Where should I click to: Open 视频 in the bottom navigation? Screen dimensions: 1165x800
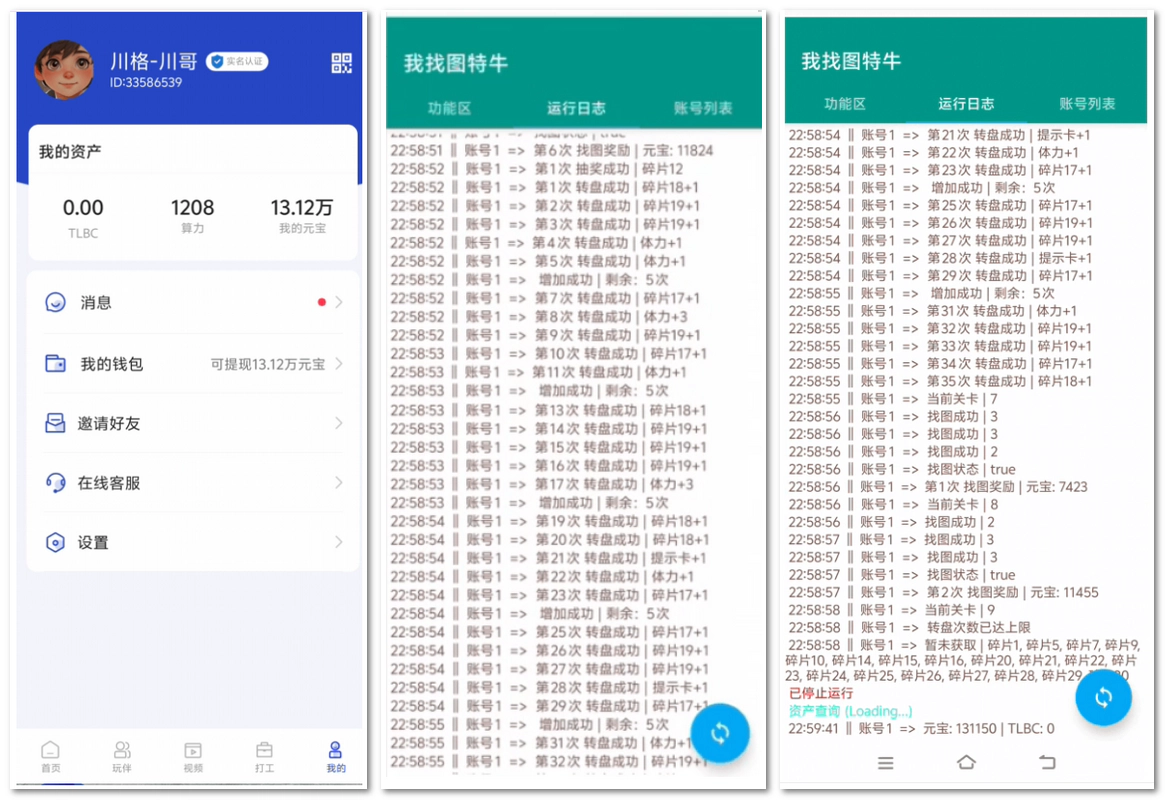(x=193, y=757)
